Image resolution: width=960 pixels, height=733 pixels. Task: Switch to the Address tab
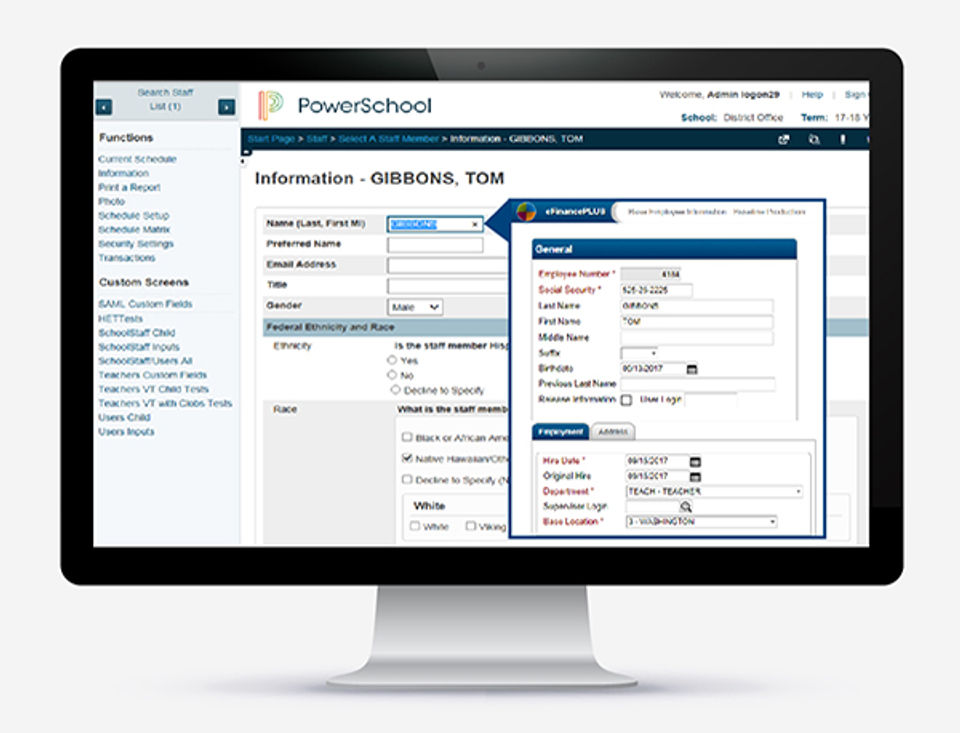(613, 432)
